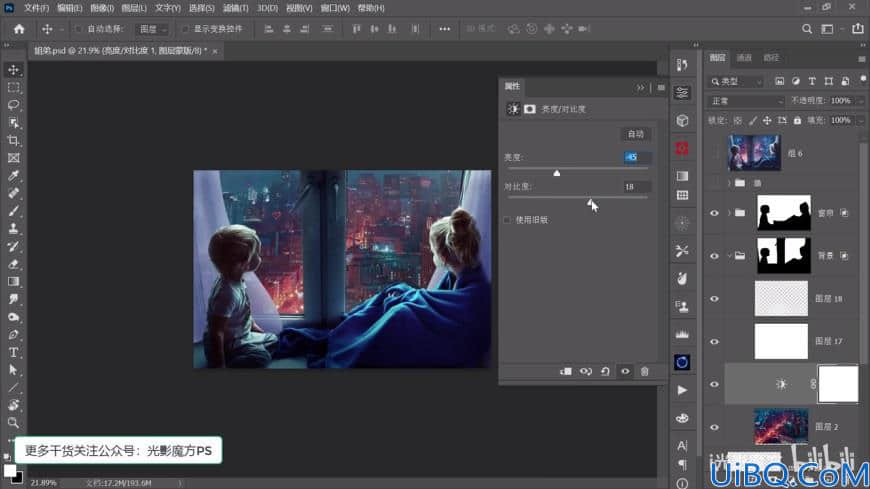Click view previous state icon in Properties
The height and width of the screenshot is (489, 870).
585,371
